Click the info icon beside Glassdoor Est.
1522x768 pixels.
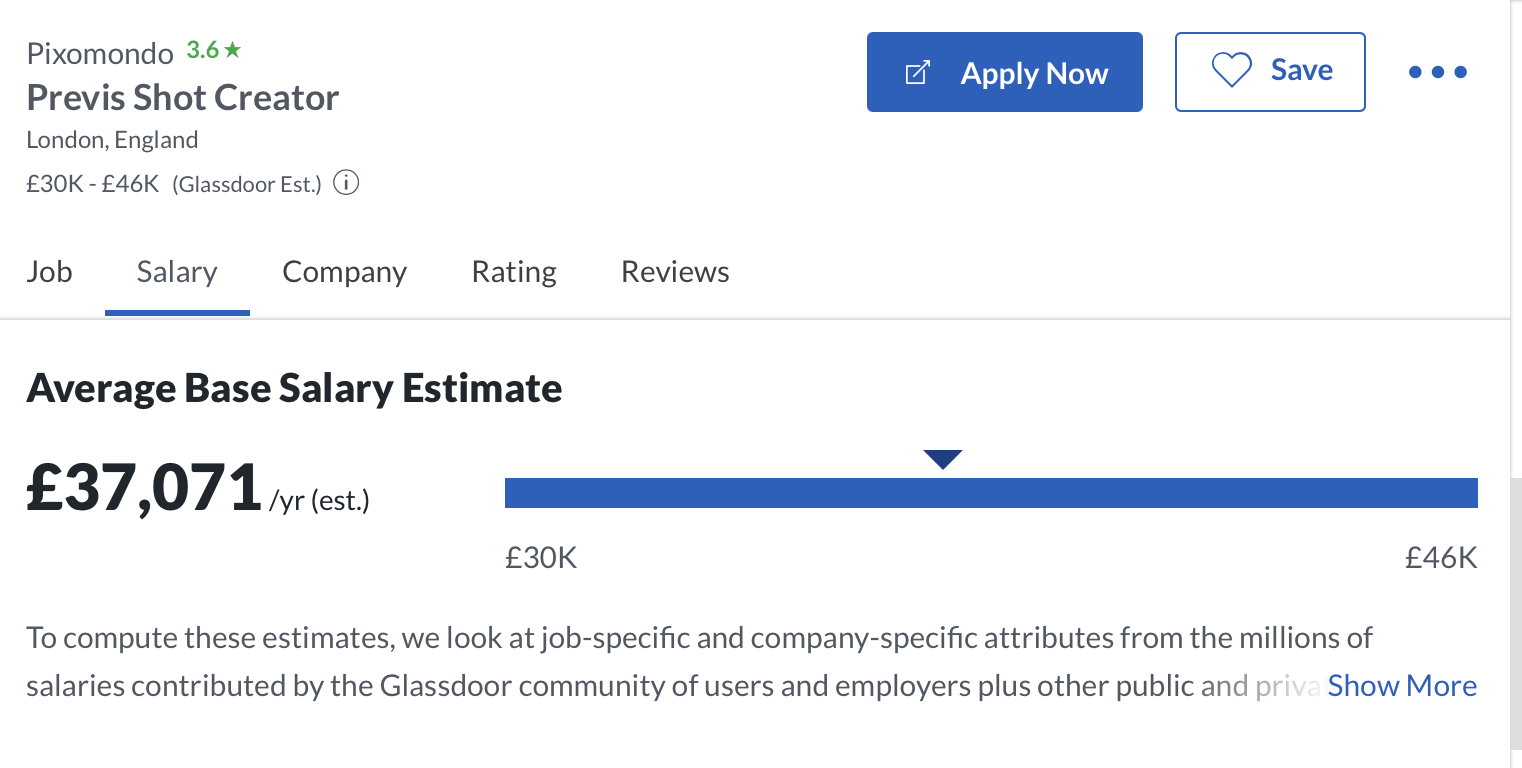346,184
